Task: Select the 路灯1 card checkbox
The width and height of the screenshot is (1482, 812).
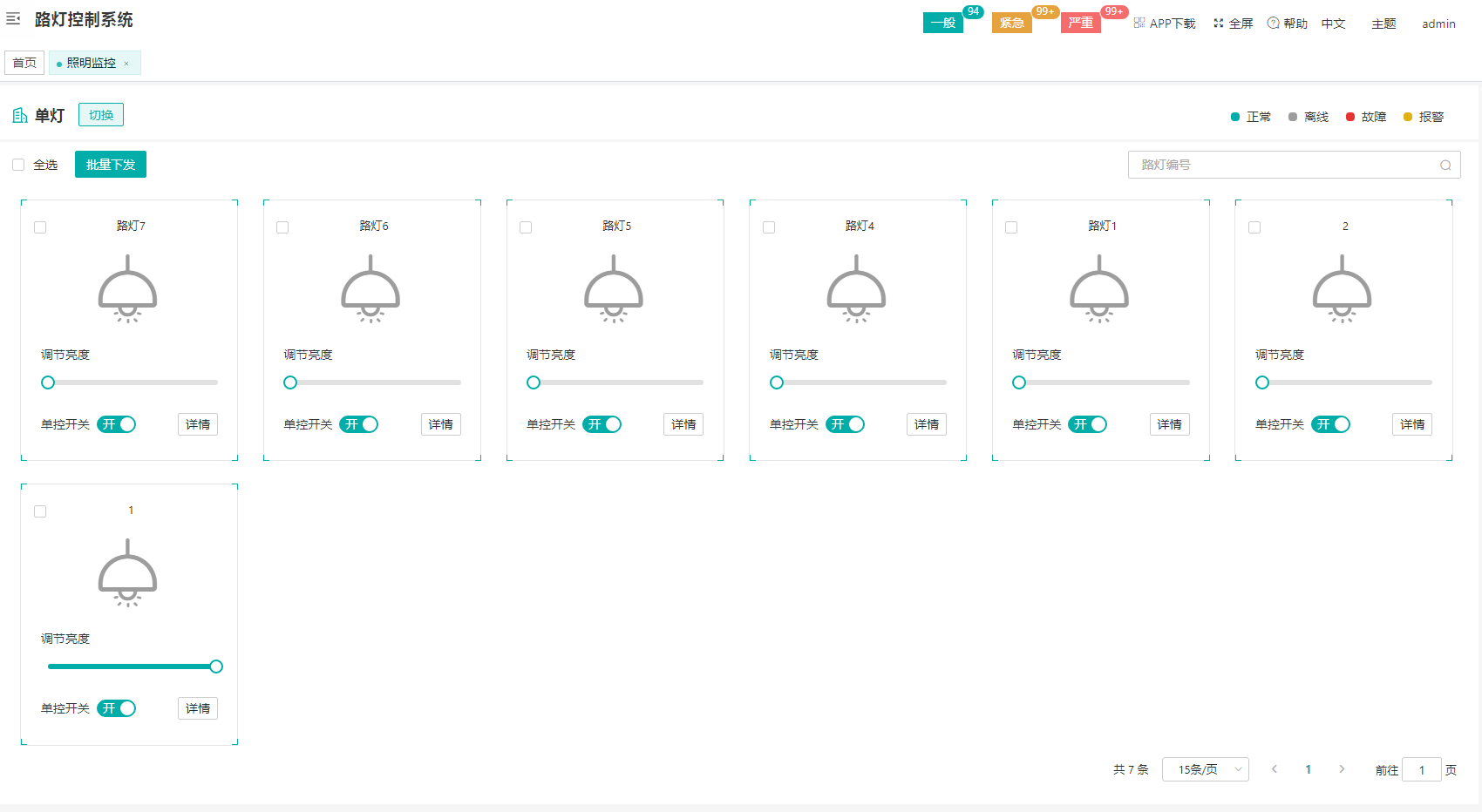Action: point(1011,227)
